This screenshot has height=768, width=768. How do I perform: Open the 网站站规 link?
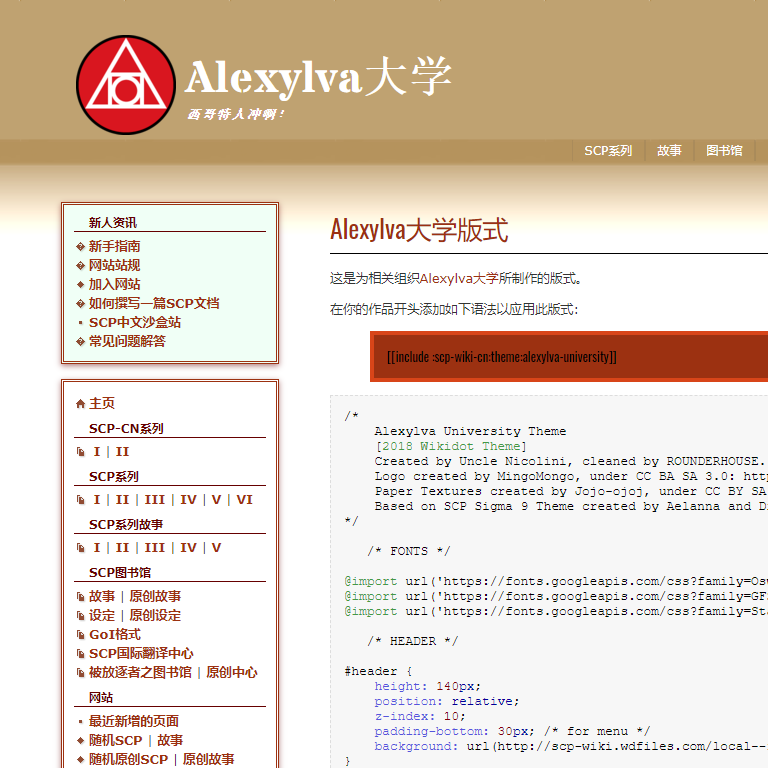114,265
